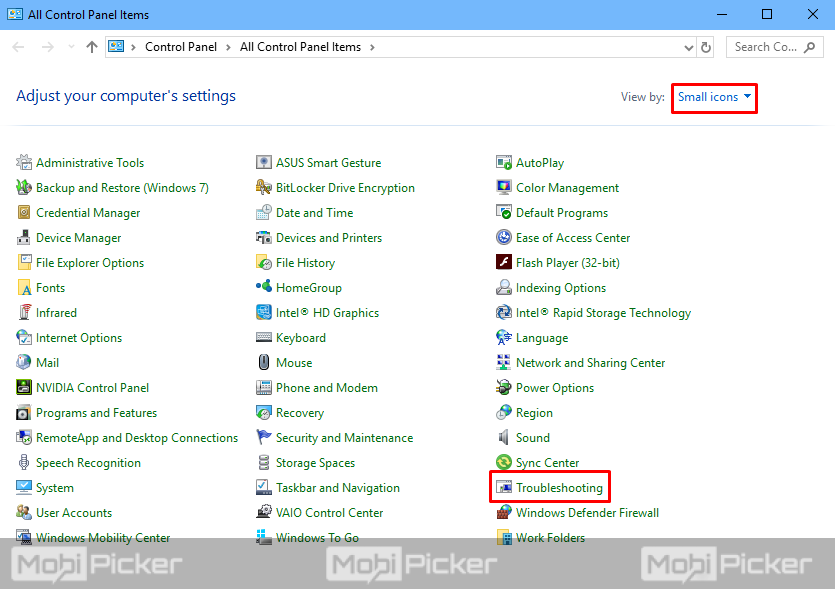Expand the chevron after All Control Panel Items
This screenshot has height=589, width=835.
[372, 47]
